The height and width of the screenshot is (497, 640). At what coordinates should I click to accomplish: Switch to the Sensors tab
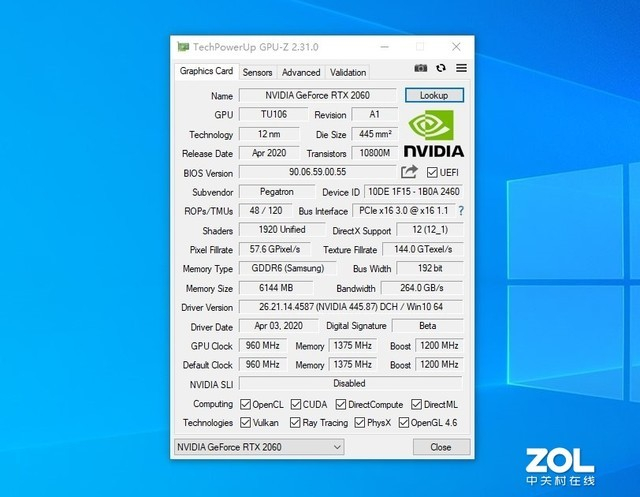[x=257, y=72]
